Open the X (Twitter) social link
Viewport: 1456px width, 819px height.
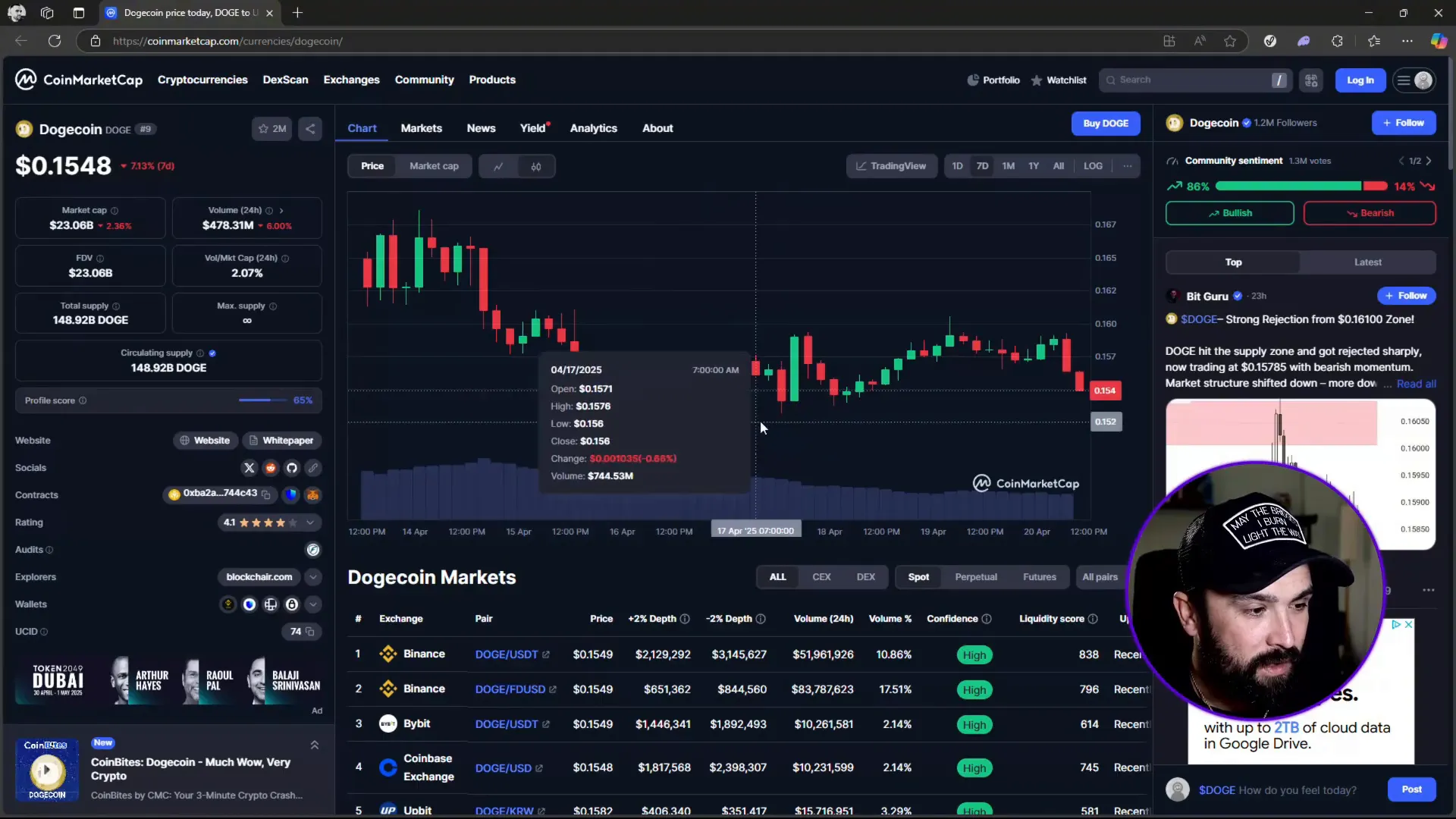tap(249, 468)
